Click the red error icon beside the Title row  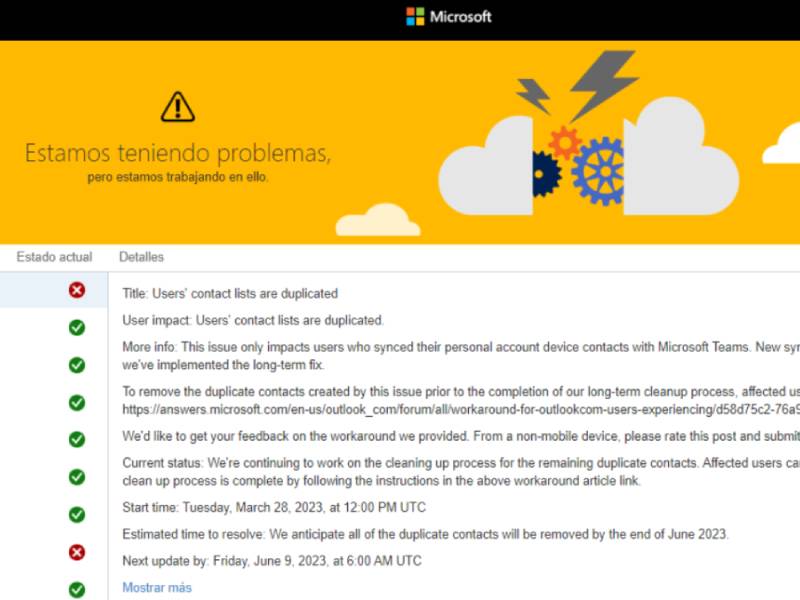tap(77, 291)
